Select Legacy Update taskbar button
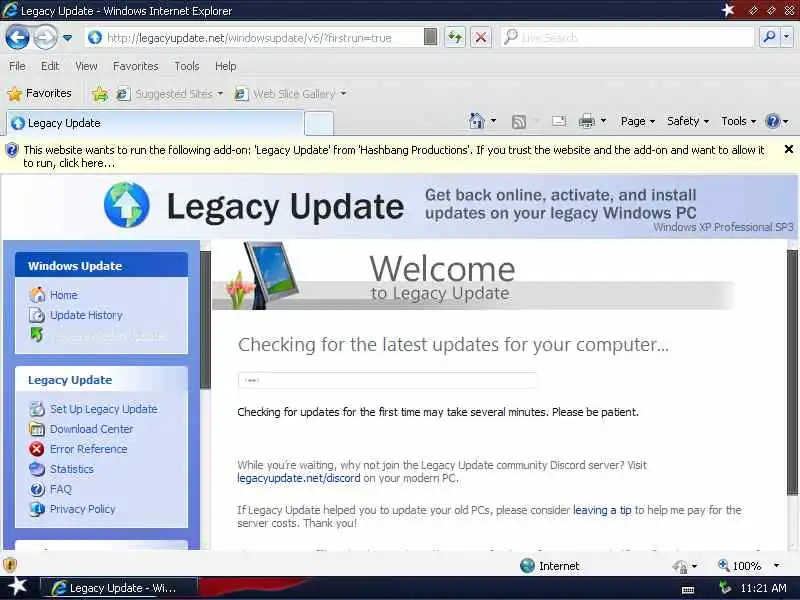The image size is (800, 600). [x=118, y=588]
